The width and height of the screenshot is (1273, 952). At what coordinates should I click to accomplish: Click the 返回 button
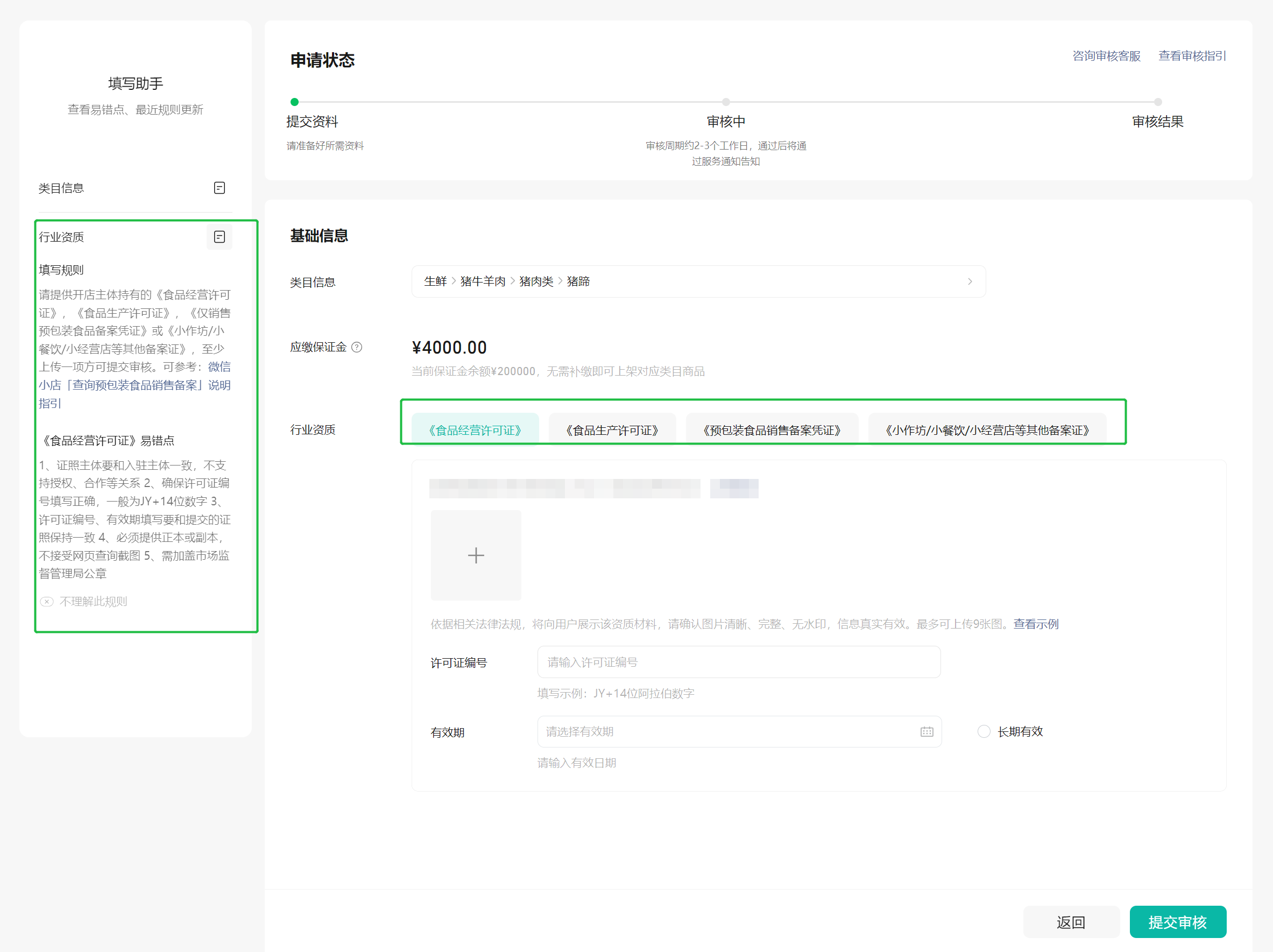coord(1071,922)
